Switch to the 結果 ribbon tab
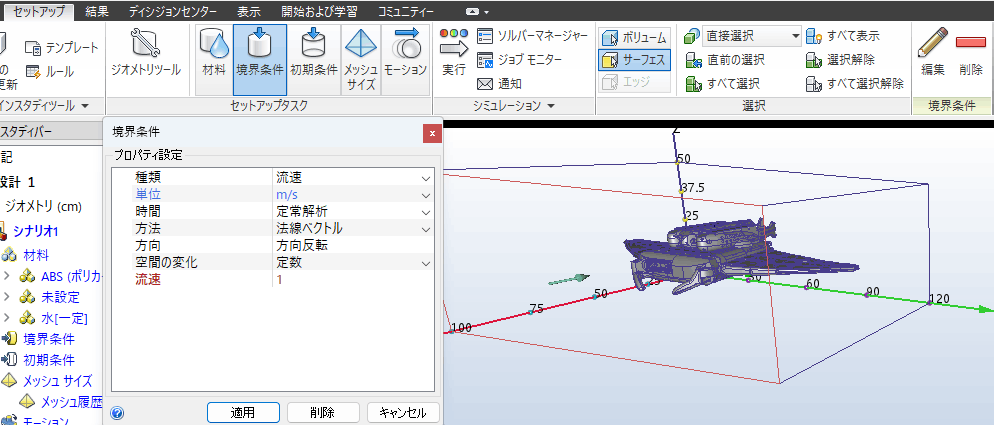 (95, 11)
